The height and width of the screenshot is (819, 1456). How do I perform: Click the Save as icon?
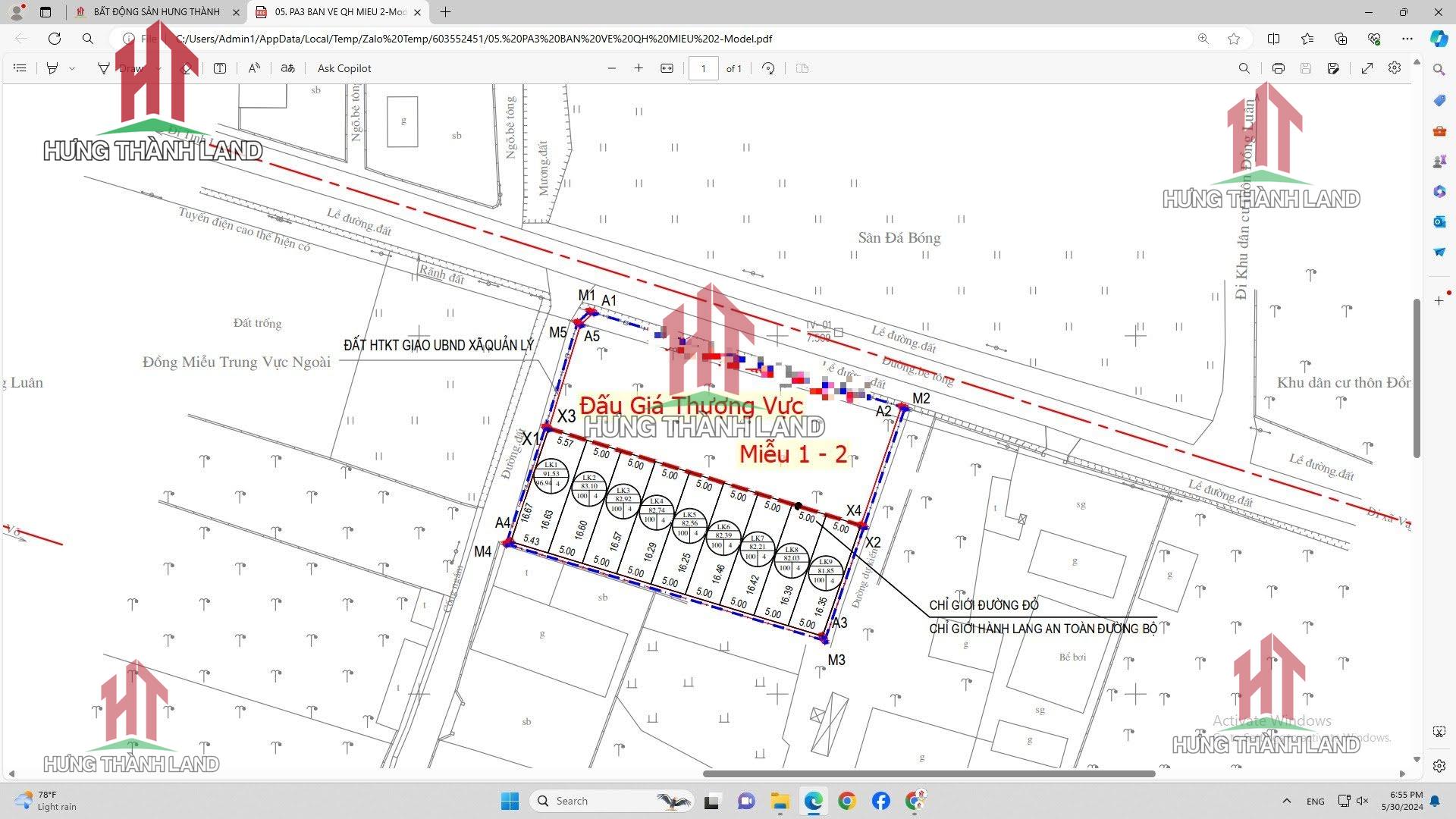point(1333,68)
